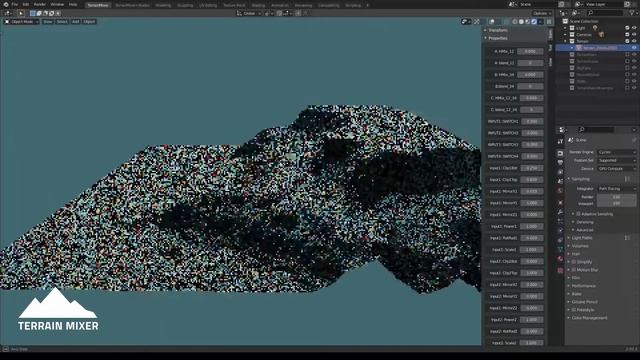
Task: Open the Tool tab icon in Properties editor
Action: pyautogui.click(x=560, y=141)
